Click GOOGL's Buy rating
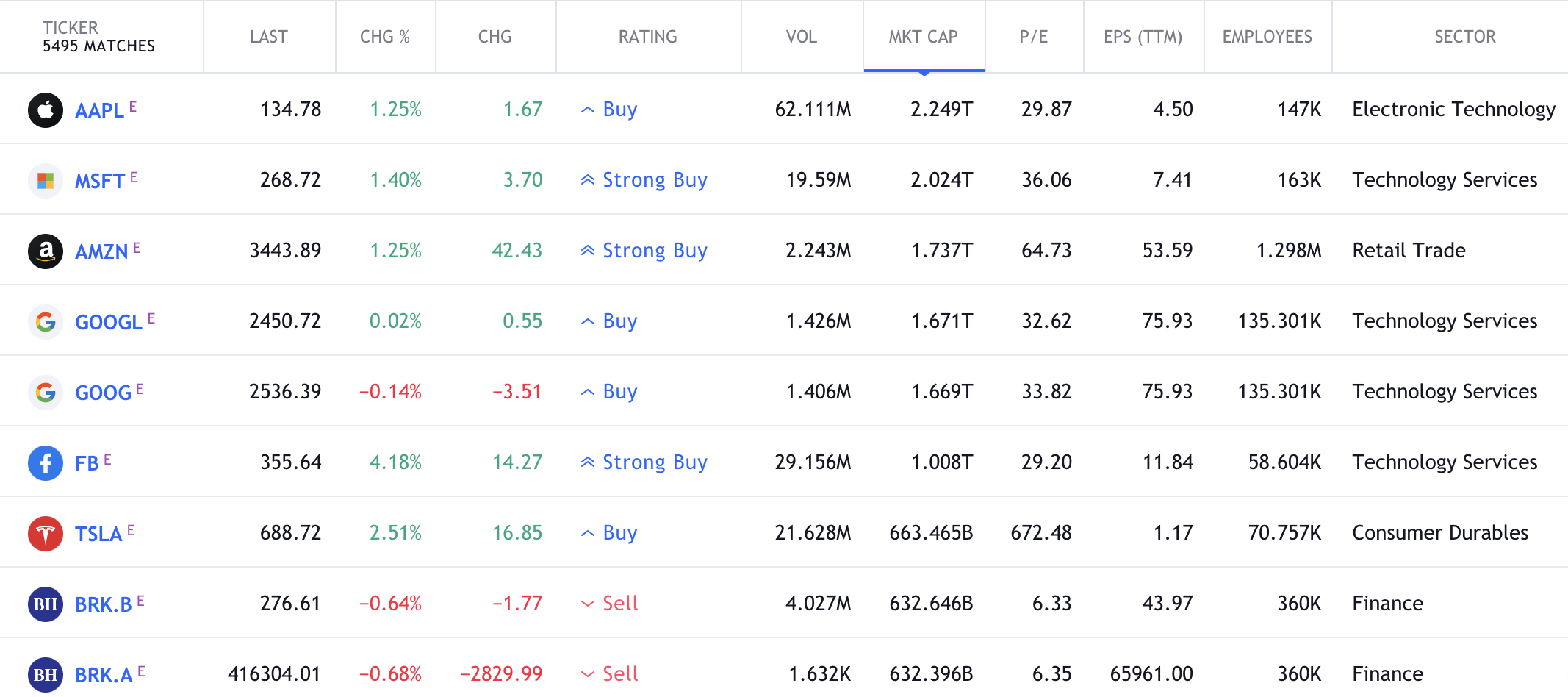This screenshot has width=1568, height=697. [609, 321]
